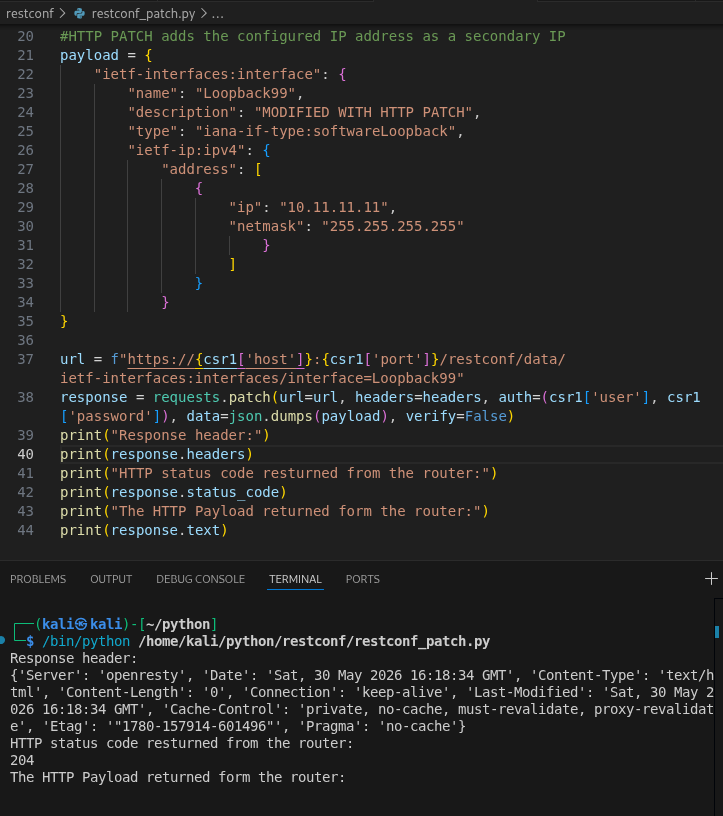Click print(response.headers) on line 40
Image resolution: width=723 pixels, height=816 pixels.
coord(156,454)
